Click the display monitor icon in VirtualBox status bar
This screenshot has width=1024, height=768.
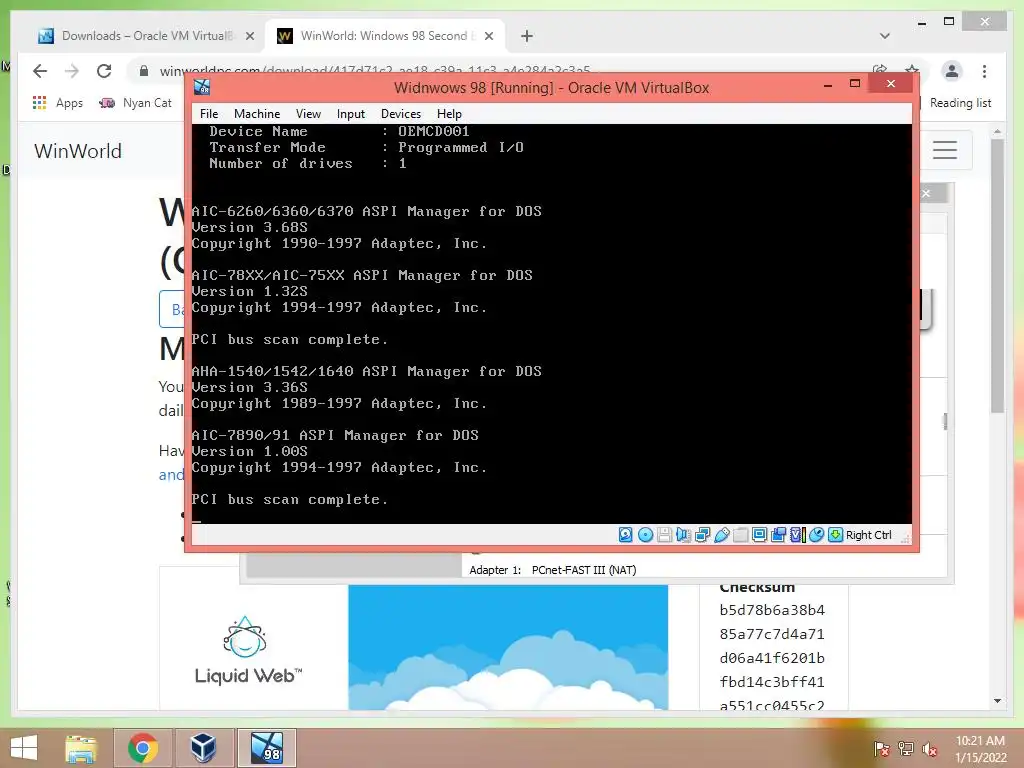pos(760,535)
